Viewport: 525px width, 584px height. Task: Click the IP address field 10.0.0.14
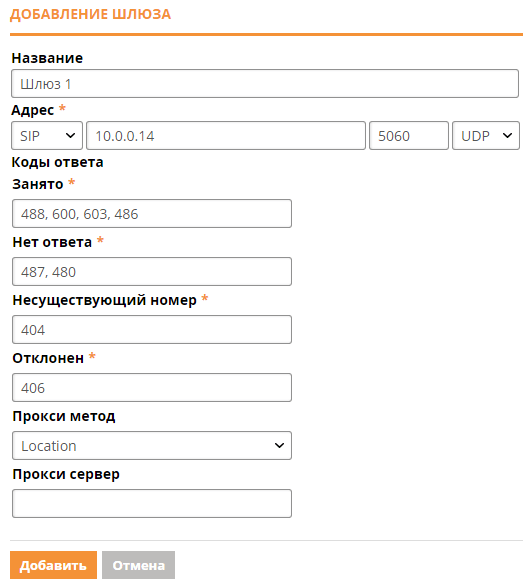point(226,136)
